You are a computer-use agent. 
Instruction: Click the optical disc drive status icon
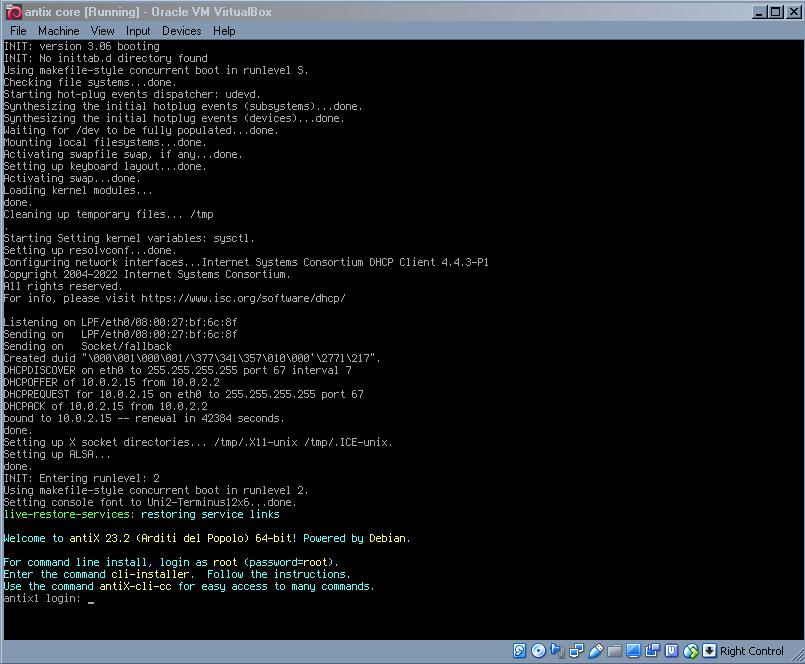coord(538,651)
